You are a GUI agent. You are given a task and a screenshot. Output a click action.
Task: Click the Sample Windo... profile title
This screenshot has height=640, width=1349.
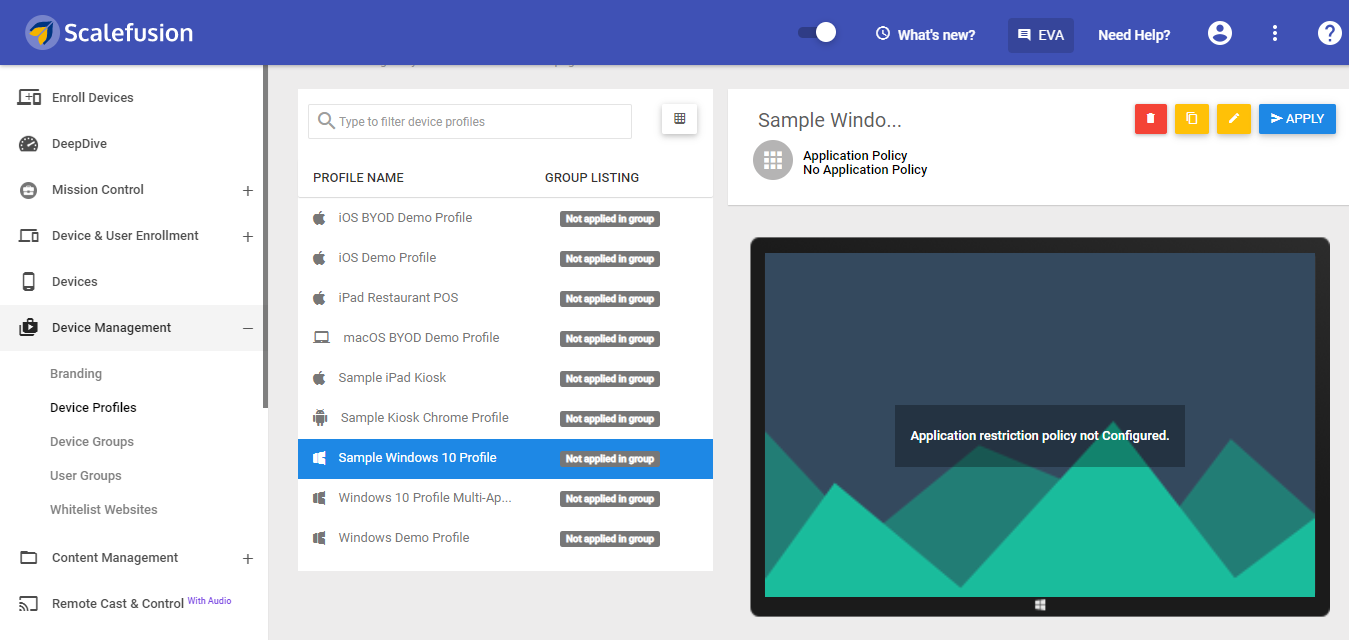coord(830,120)
